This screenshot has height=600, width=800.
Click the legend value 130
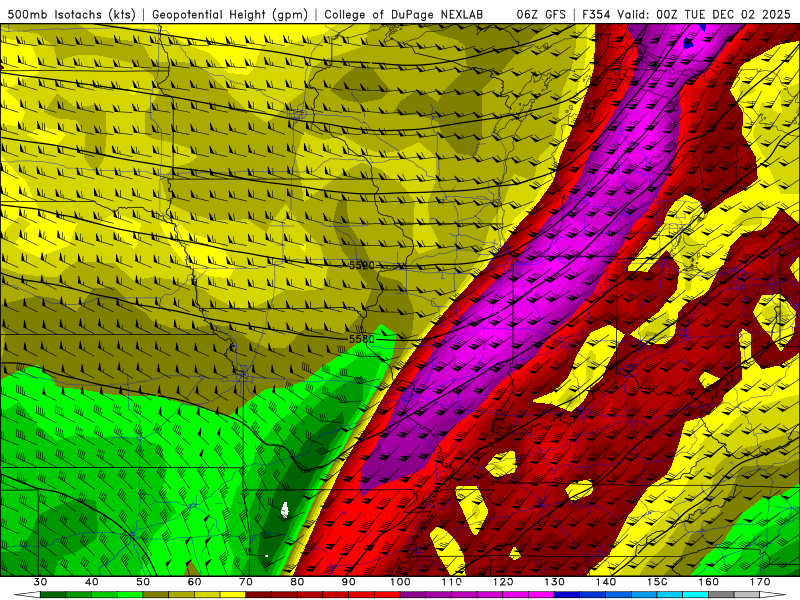555,582
